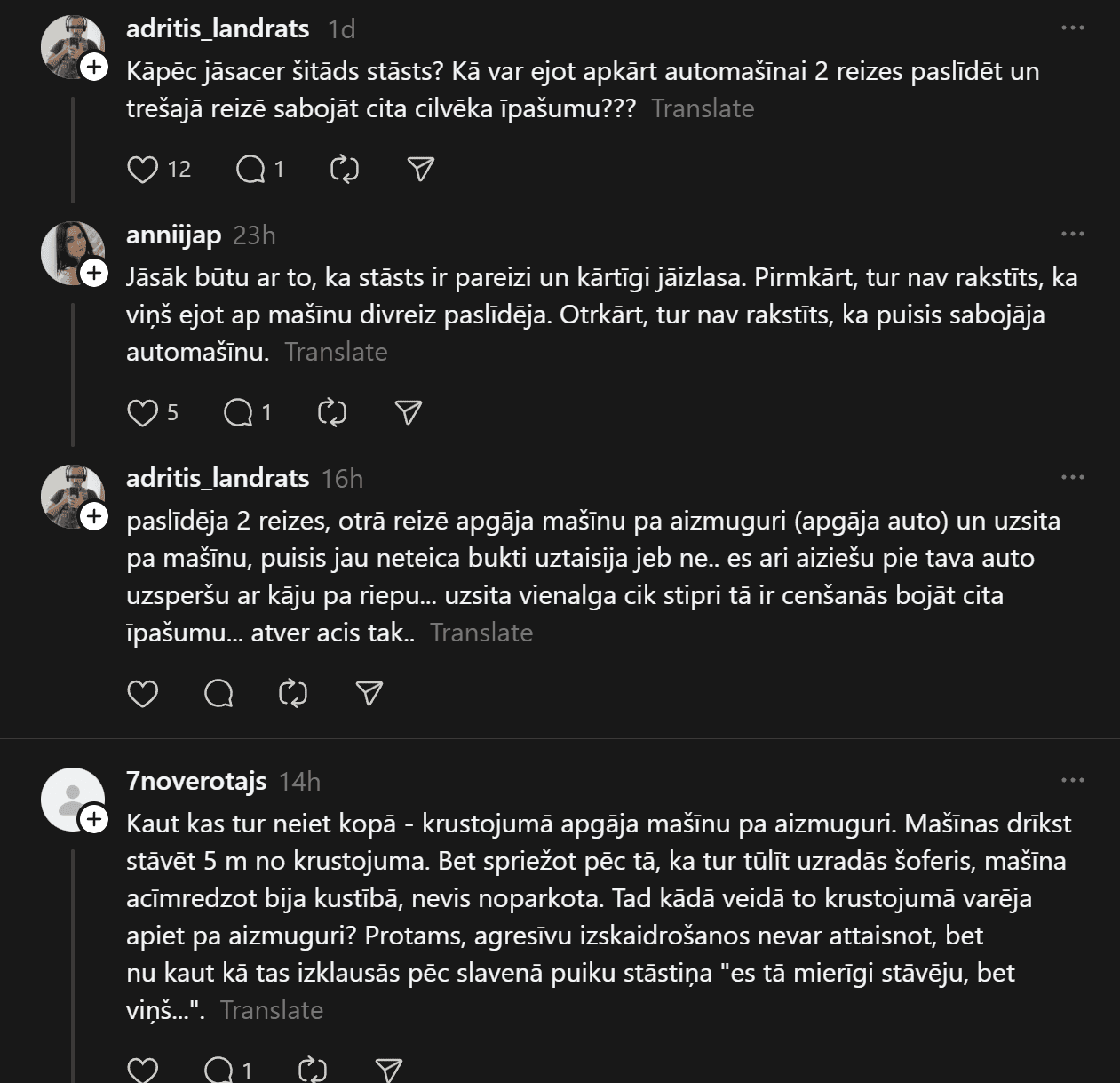This screenshot has height=1083, width=1120.
Task: Open more options menu on anniijap's reply
Action: (1073, 234)
